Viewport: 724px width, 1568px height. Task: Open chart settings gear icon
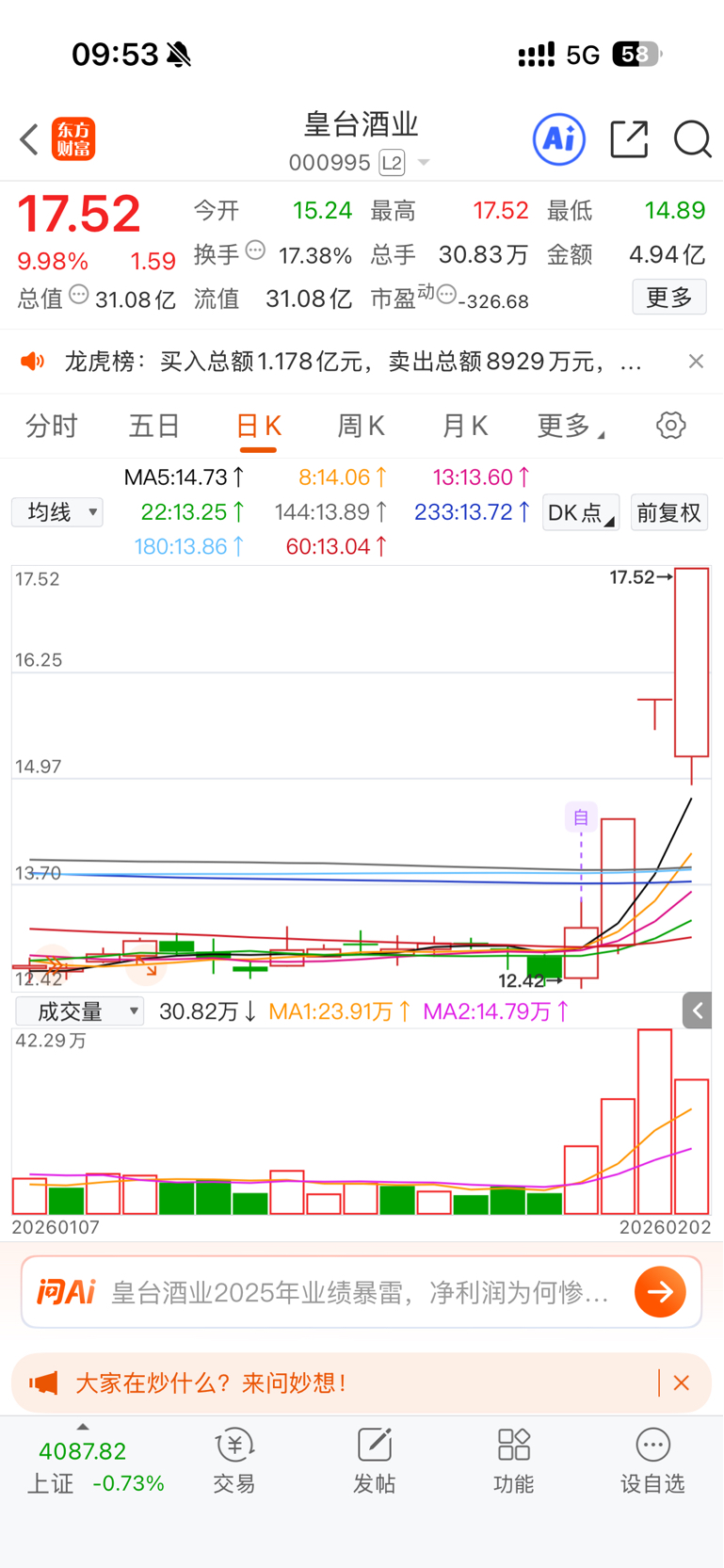670,426
